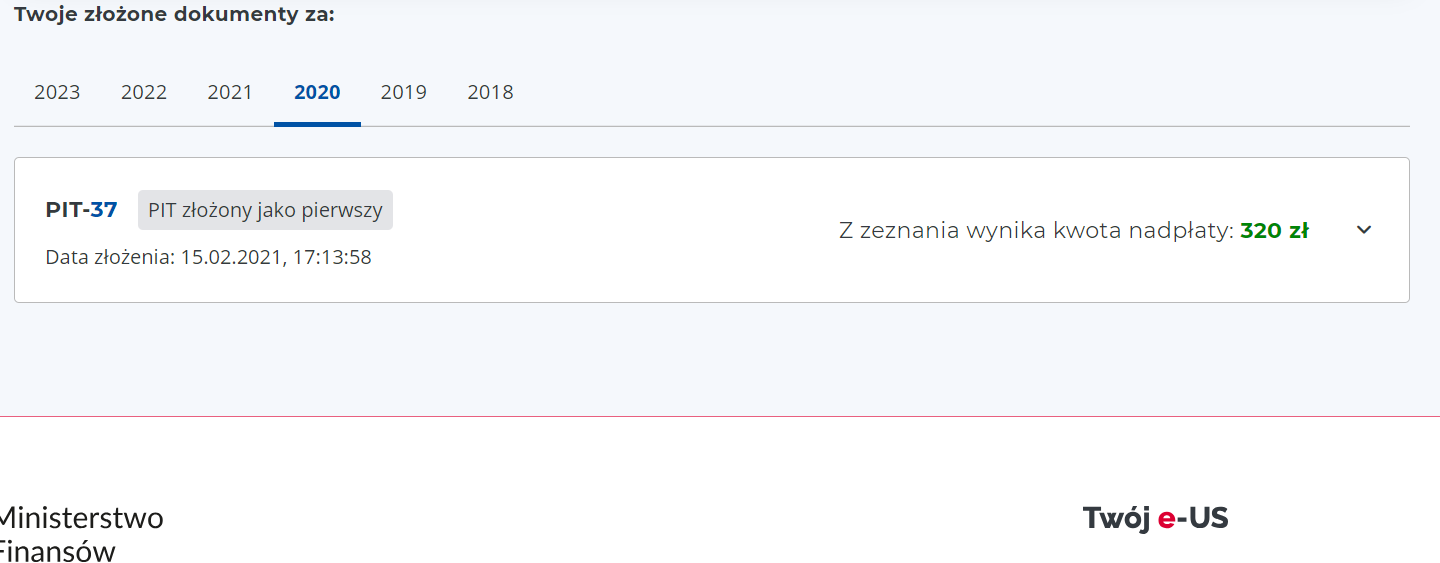Click the submission date 15.02.2021
Viewport: 1440px width, 563px height.
coord(231,258)
